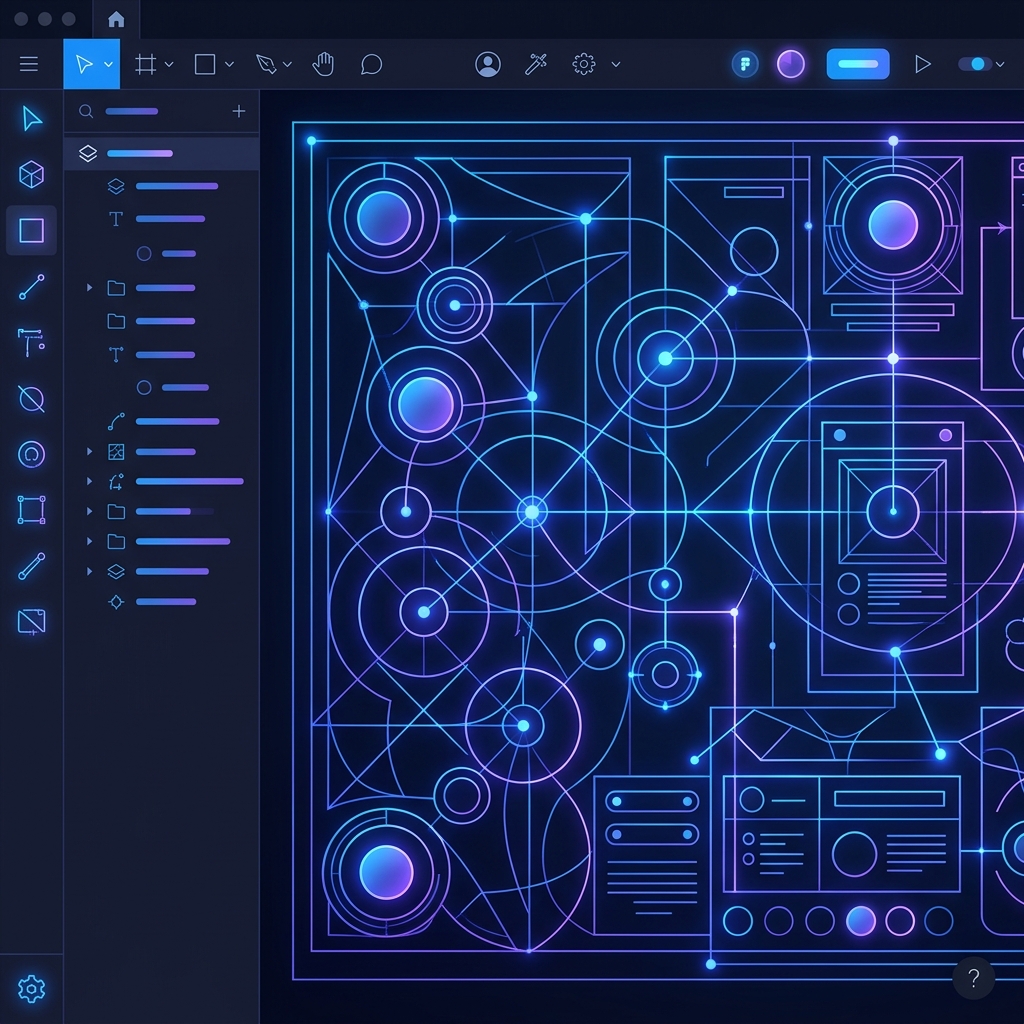Select the Comment speech-bubble tool
This screenshot has width=1024, height=1024.
(372, 64)
